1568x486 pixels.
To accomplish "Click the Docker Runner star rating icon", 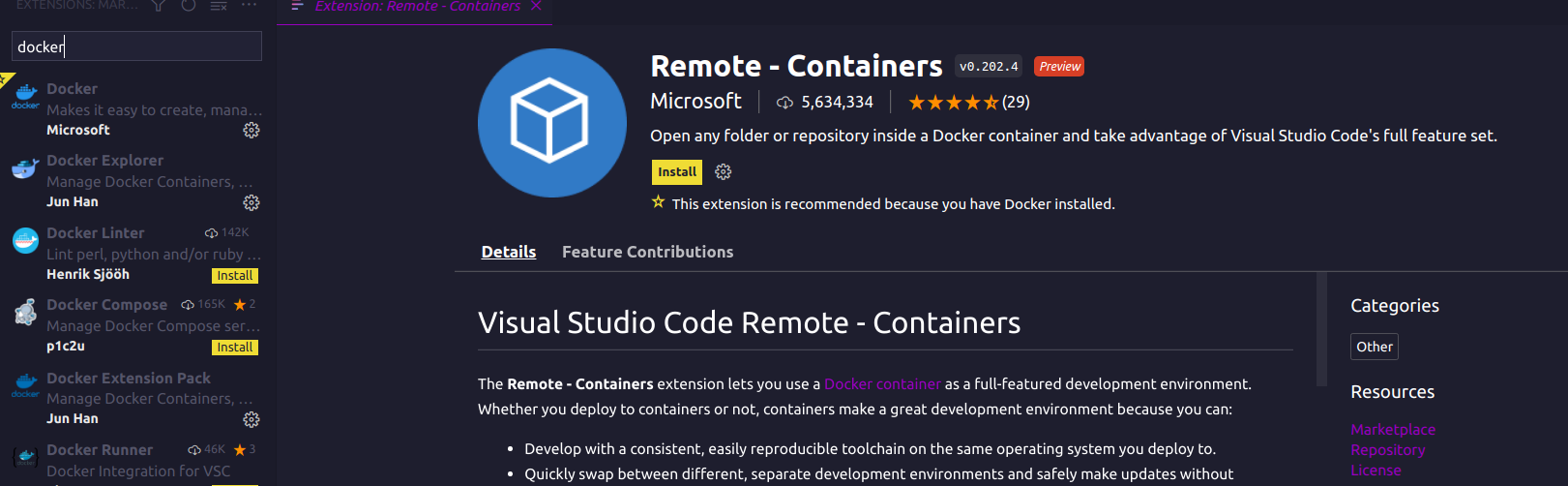I will [240, 450].
